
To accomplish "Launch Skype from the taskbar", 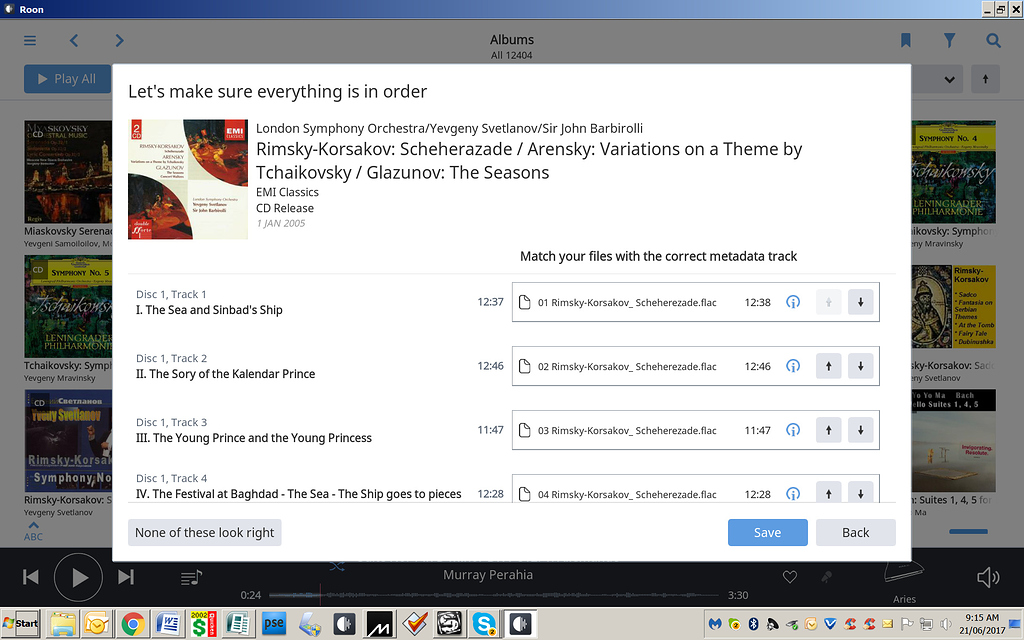I will click(x=484, y=623).
